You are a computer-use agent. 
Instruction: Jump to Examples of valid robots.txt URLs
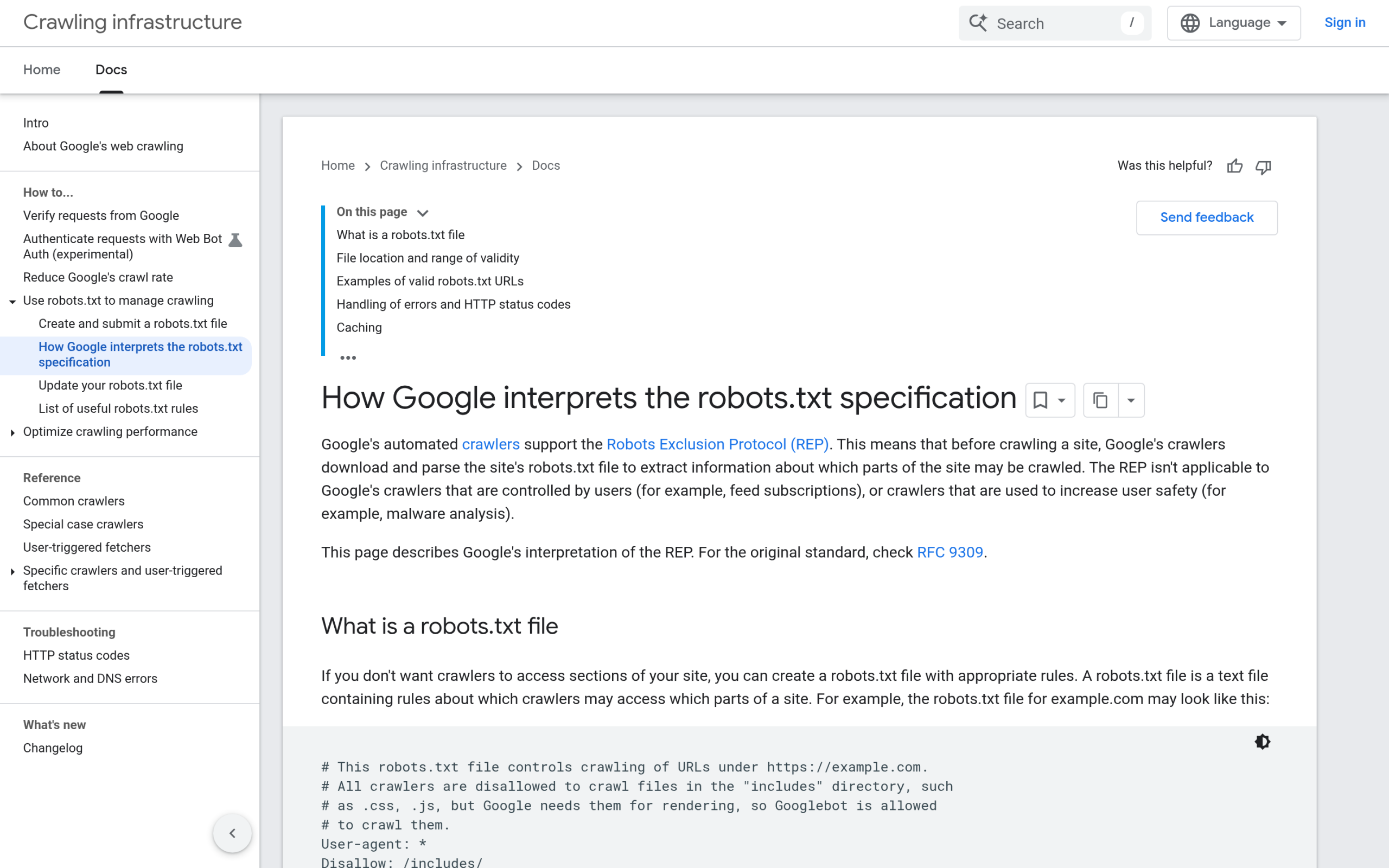pos(430,282)
